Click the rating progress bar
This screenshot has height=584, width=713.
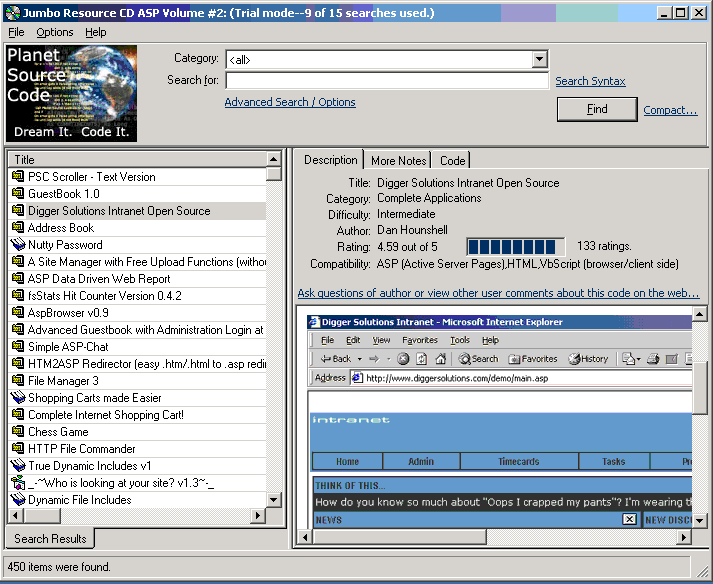516,247
